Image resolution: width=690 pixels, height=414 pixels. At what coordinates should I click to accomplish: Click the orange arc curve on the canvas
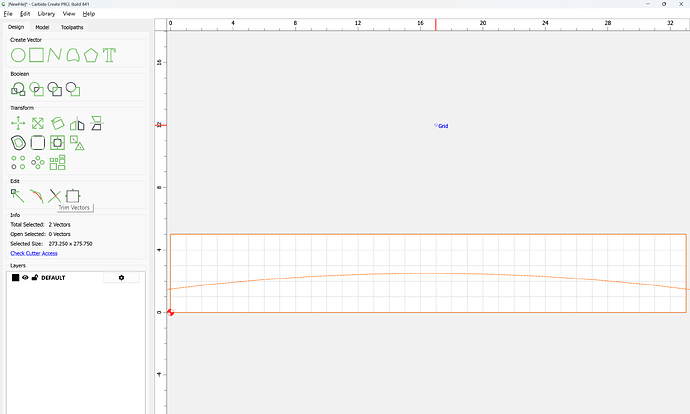coord(428,274)
